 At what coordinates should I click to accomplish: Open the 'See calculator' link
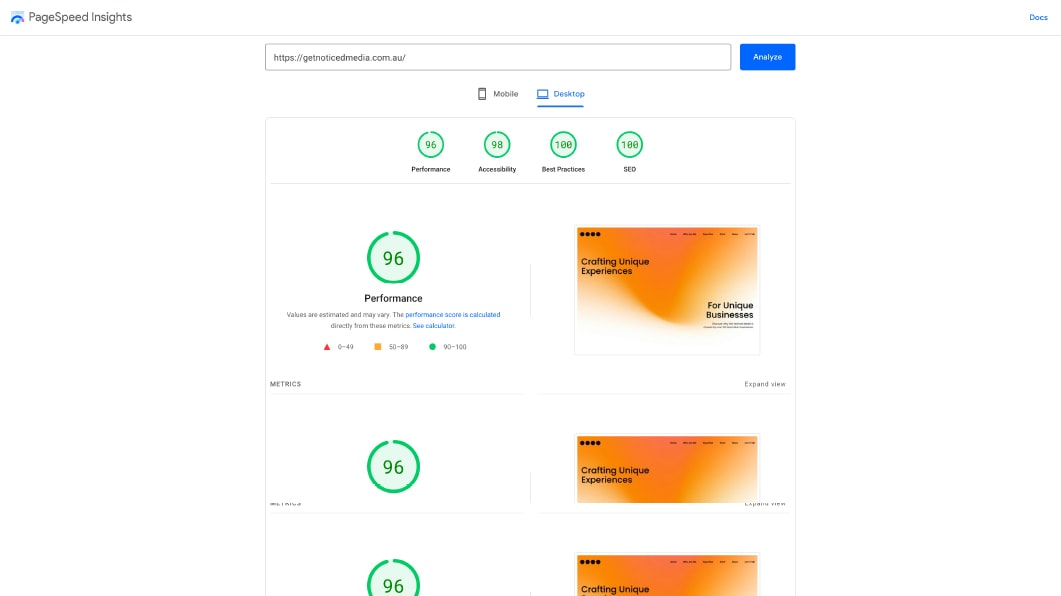[433, 325]
